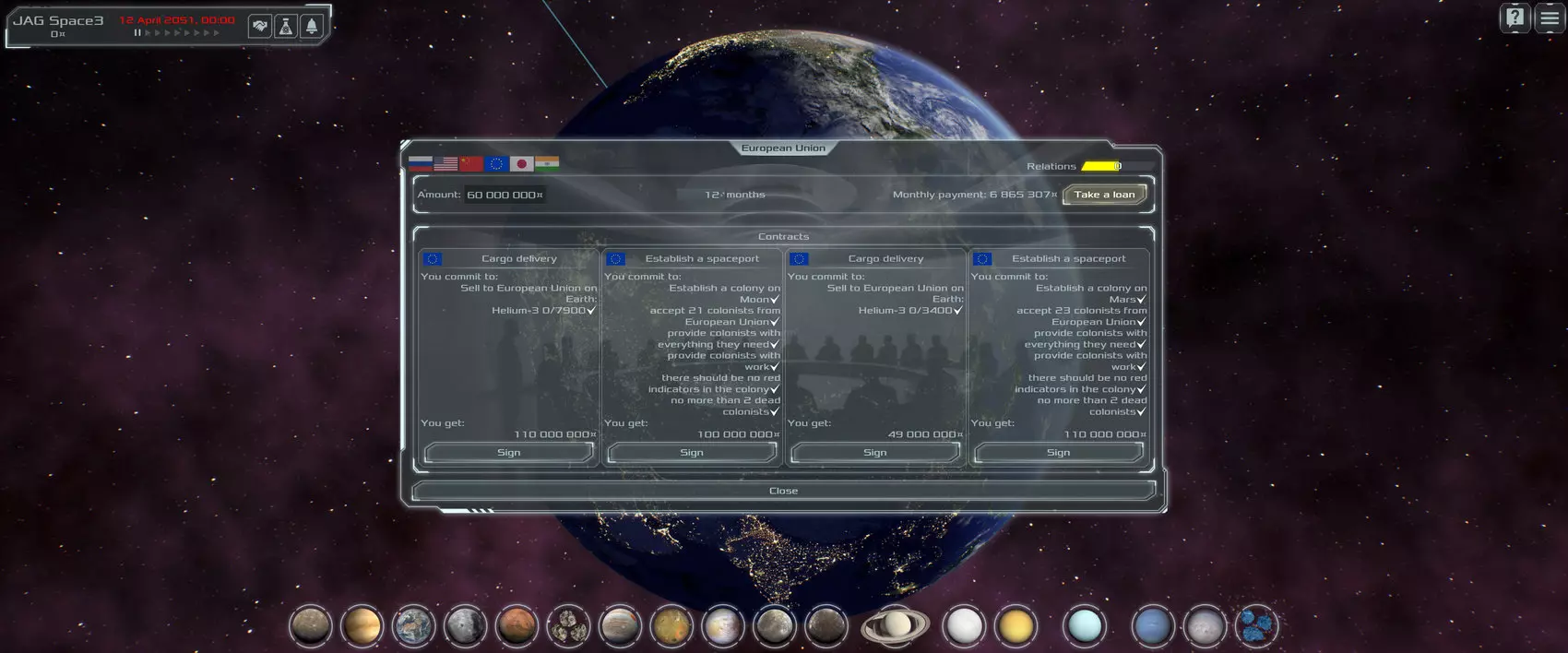
Task: Click the 12 months loan duration field
Action: [x=735, y=195]
